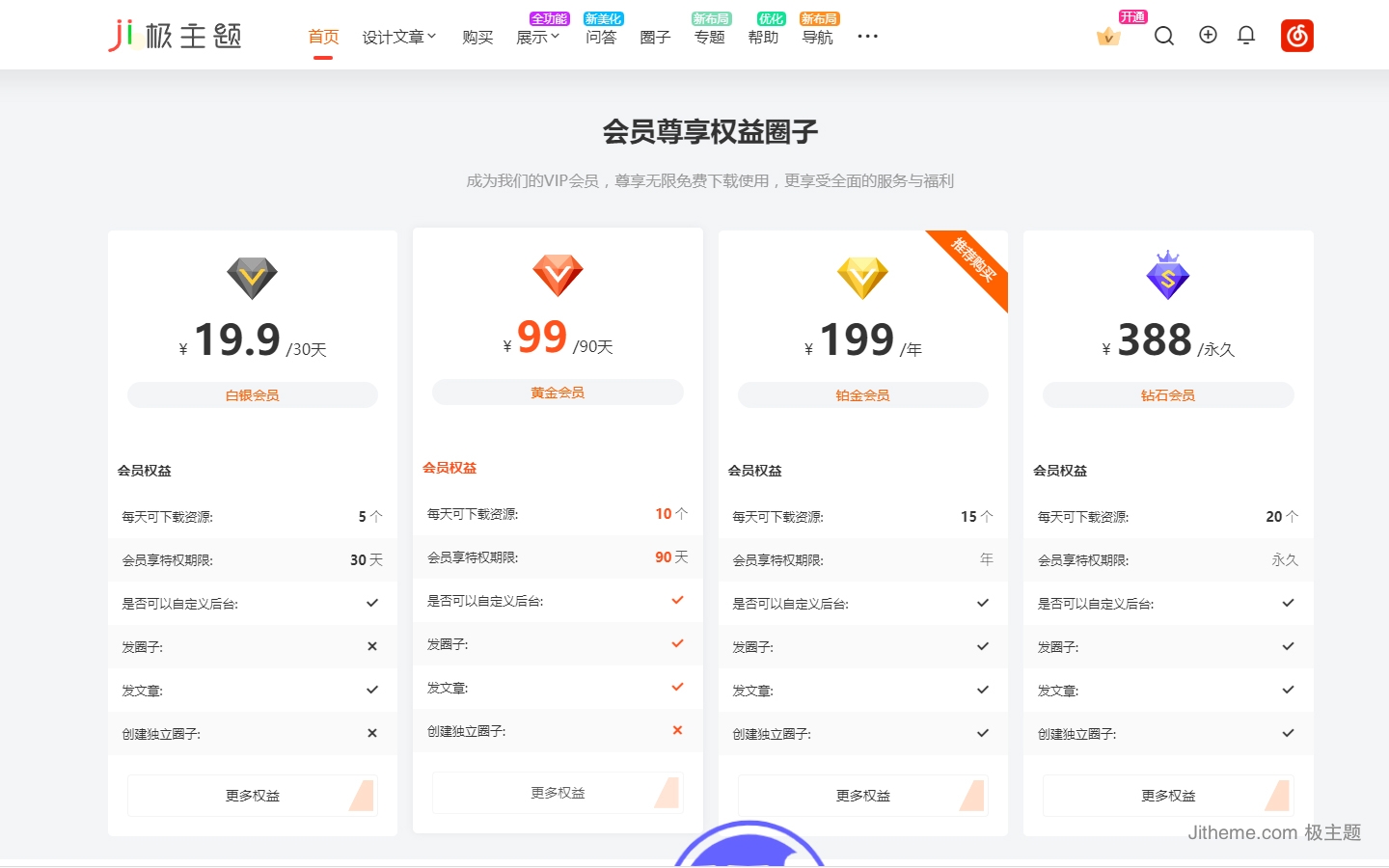The width and height of the screenshot is (1389, 868).
Task: Click 更多权益 under the 黄金会员 card
Action: [558, 793]
